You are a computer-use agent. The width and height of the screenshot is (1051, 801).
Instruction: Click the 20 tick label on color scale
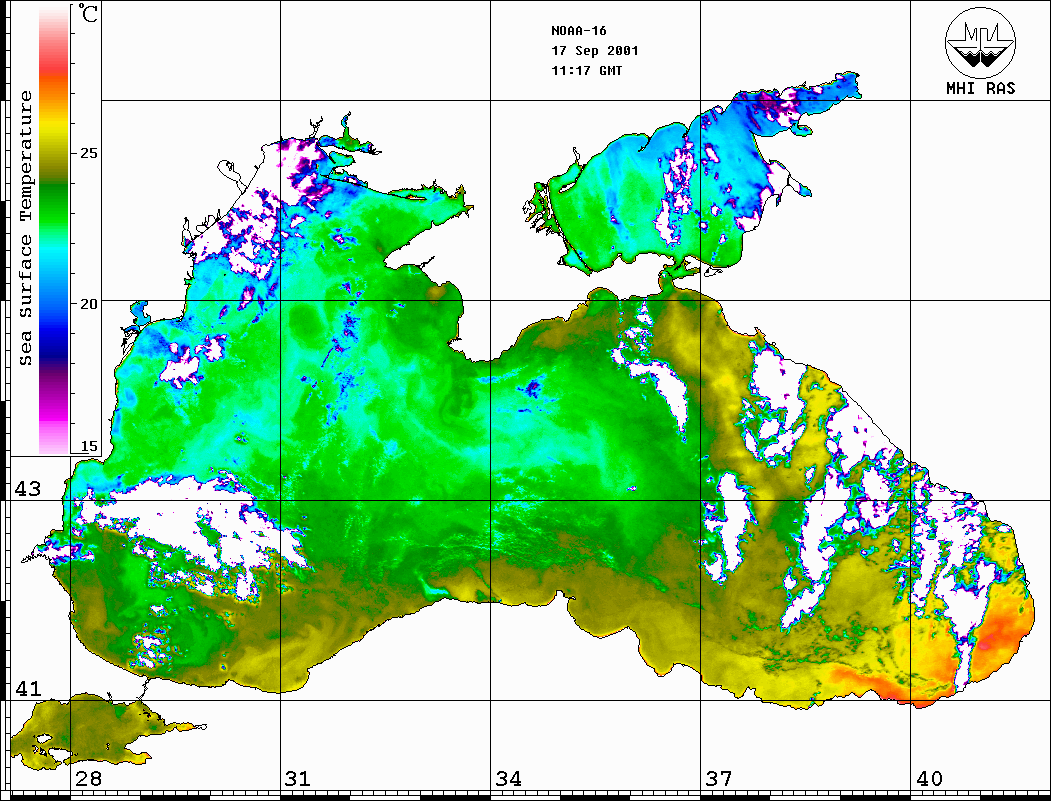point(88,304)
